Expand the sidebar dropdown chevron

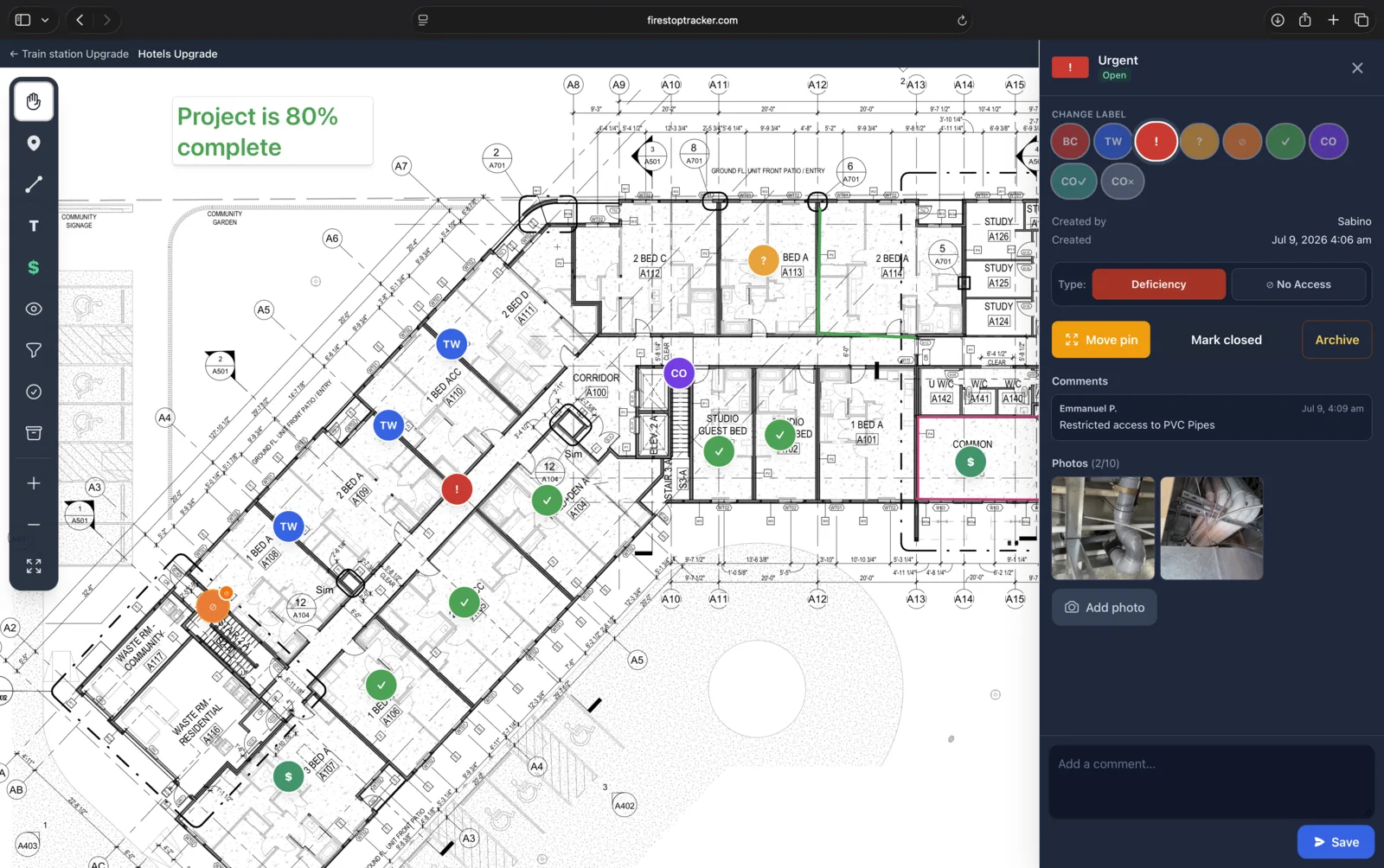pos(45,20)
